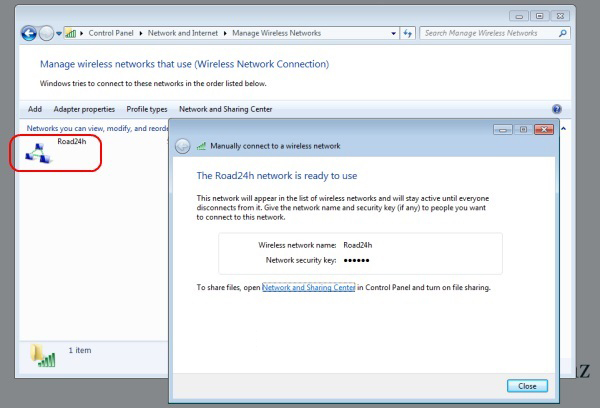Image resolution: width=600 pixels, height=408 pixels.
Task: Click the masked network security key value
Action: pyautogui.click(x=356, y=261)
